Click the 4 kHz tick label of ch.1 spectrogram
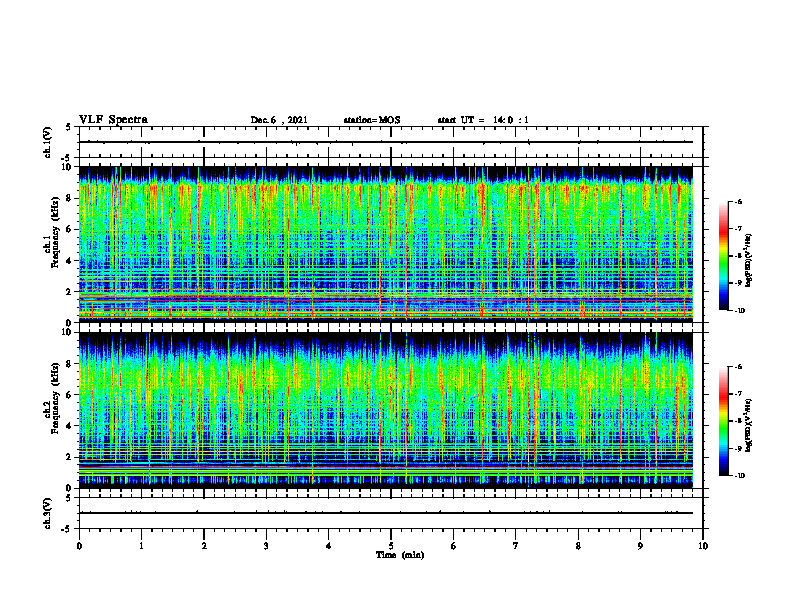 (x=69, y=261)
